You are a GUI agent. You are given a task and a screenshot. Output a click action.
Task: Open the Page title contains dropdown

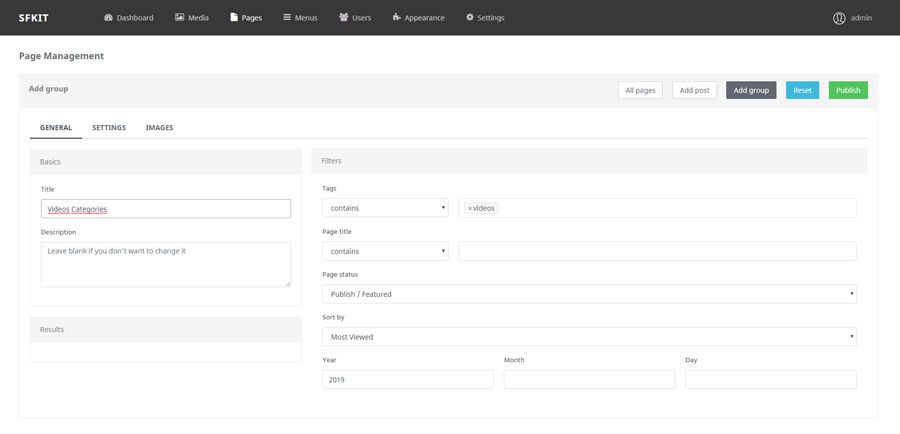click(385, 251)
